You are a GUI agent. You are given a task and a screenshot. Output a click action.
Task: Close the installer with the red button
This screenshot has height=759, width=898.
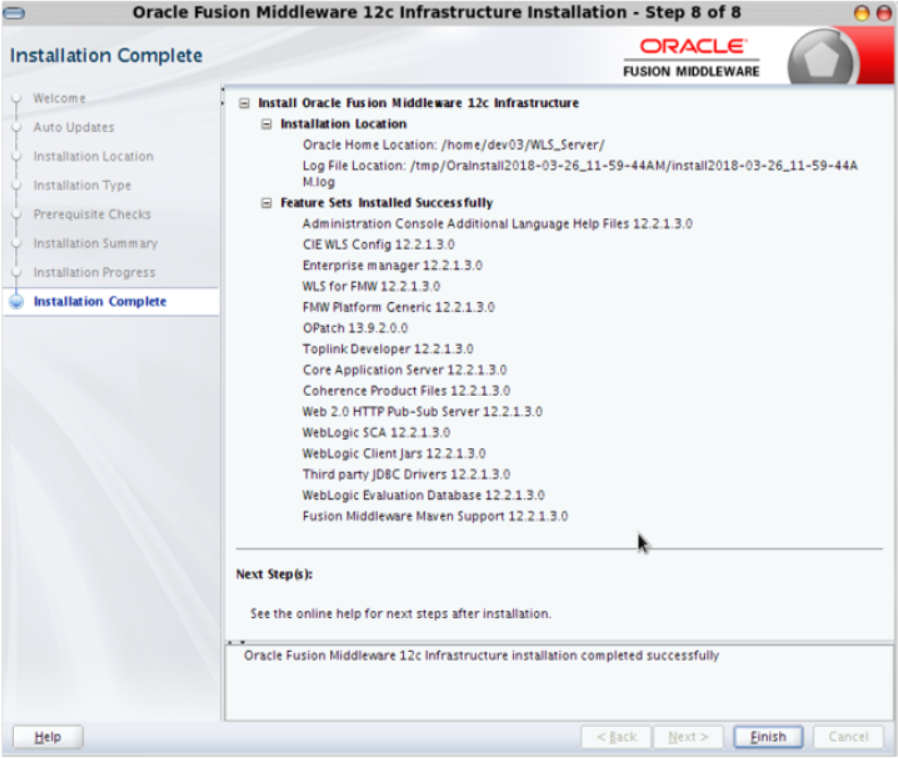884,13
